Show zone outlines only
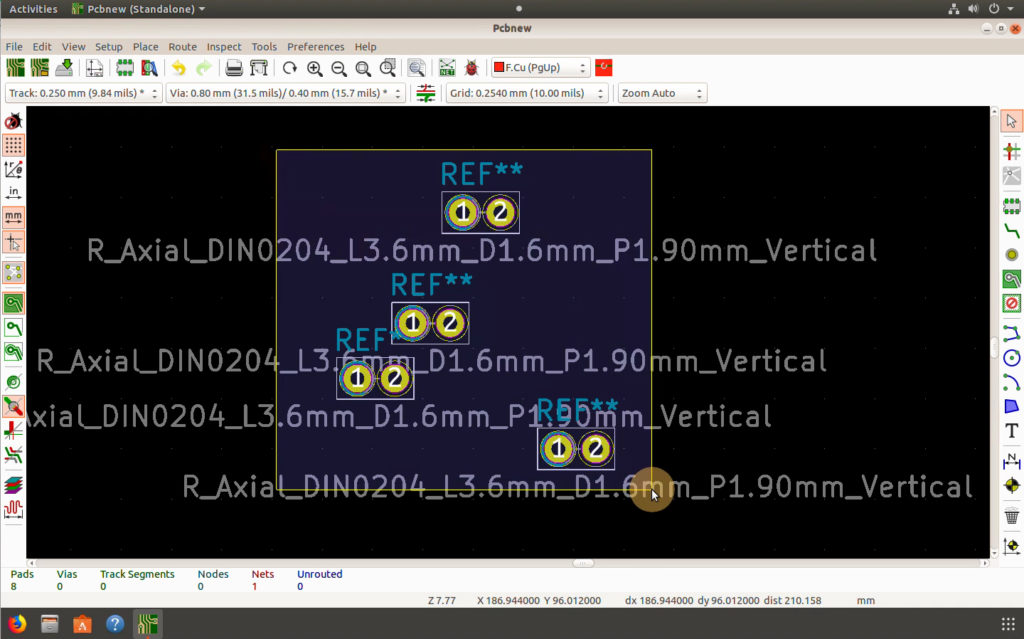 (x=13, y=352)
